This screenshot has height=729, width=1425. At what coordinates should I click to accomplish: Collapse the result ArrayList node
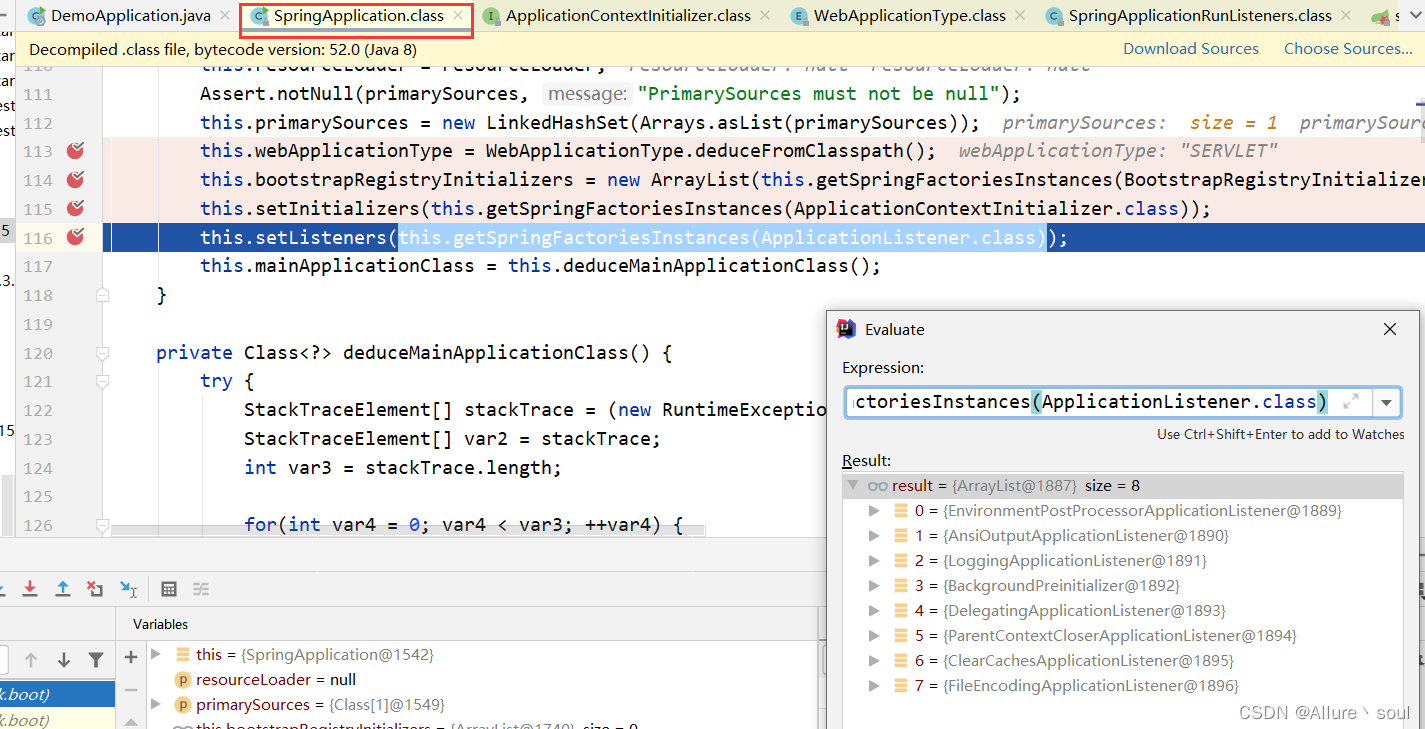[x=852, y=486]
